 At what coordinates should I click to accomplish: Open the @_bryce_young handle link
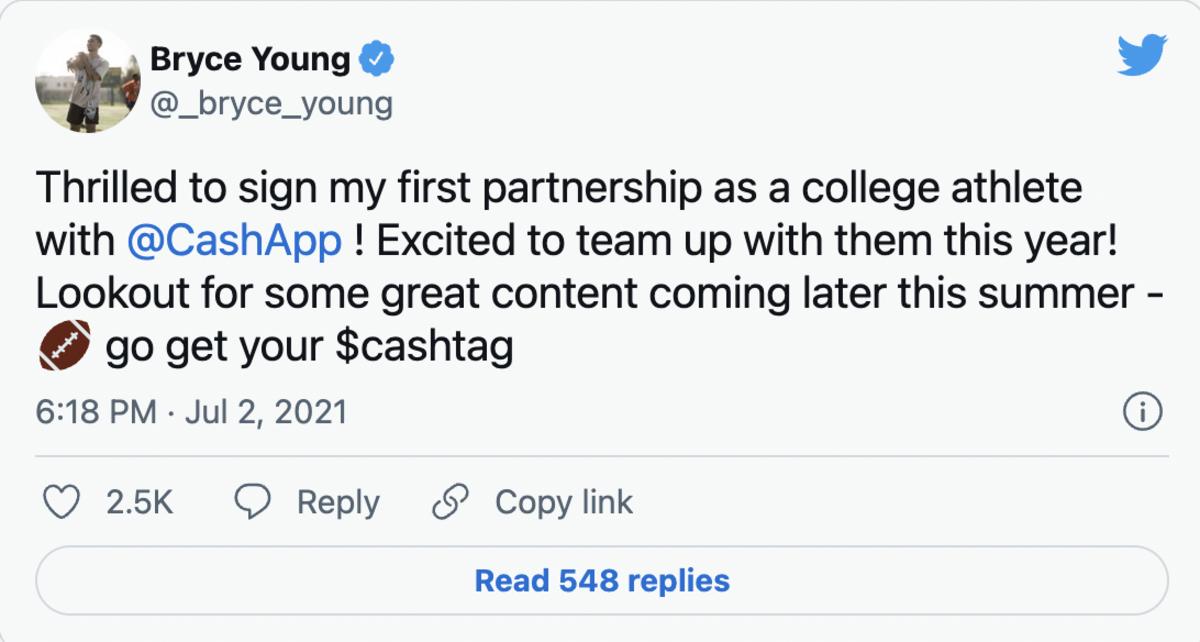(271, 103)
